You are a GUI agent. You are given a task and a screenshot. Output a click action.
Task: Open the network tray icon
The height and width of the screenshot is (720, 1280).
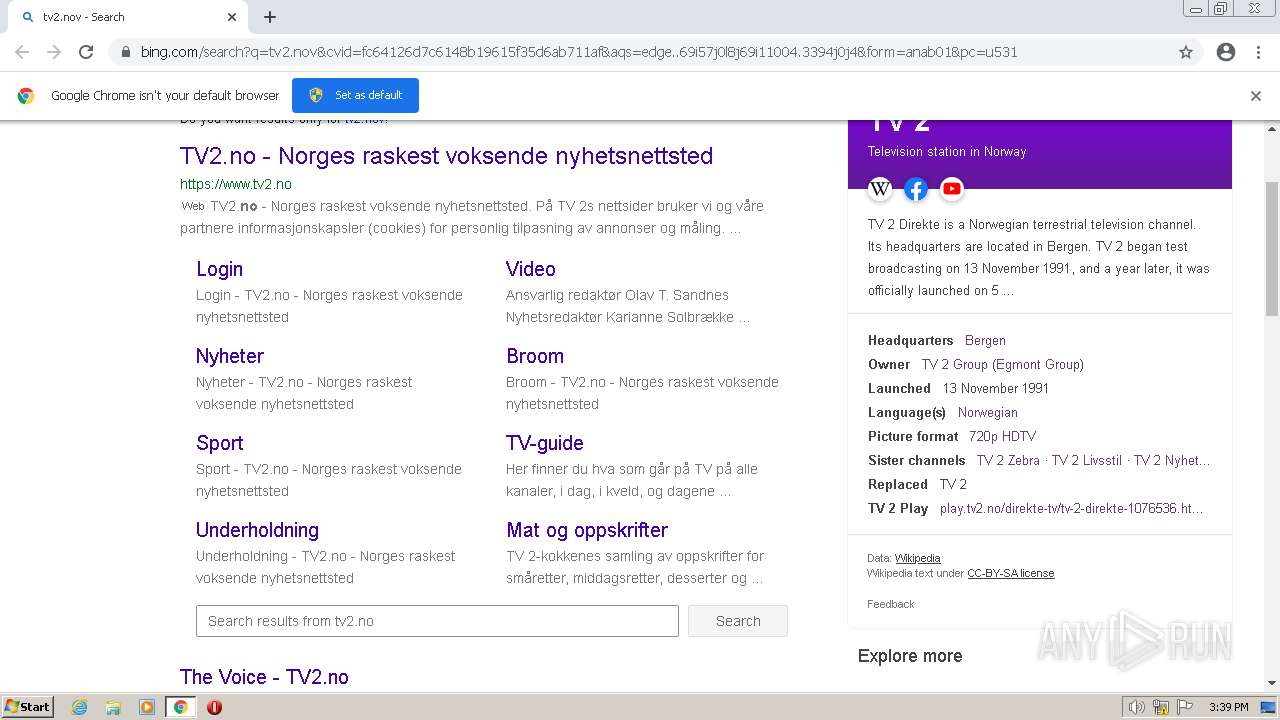pyautogui.click(x=1161, y=707)
